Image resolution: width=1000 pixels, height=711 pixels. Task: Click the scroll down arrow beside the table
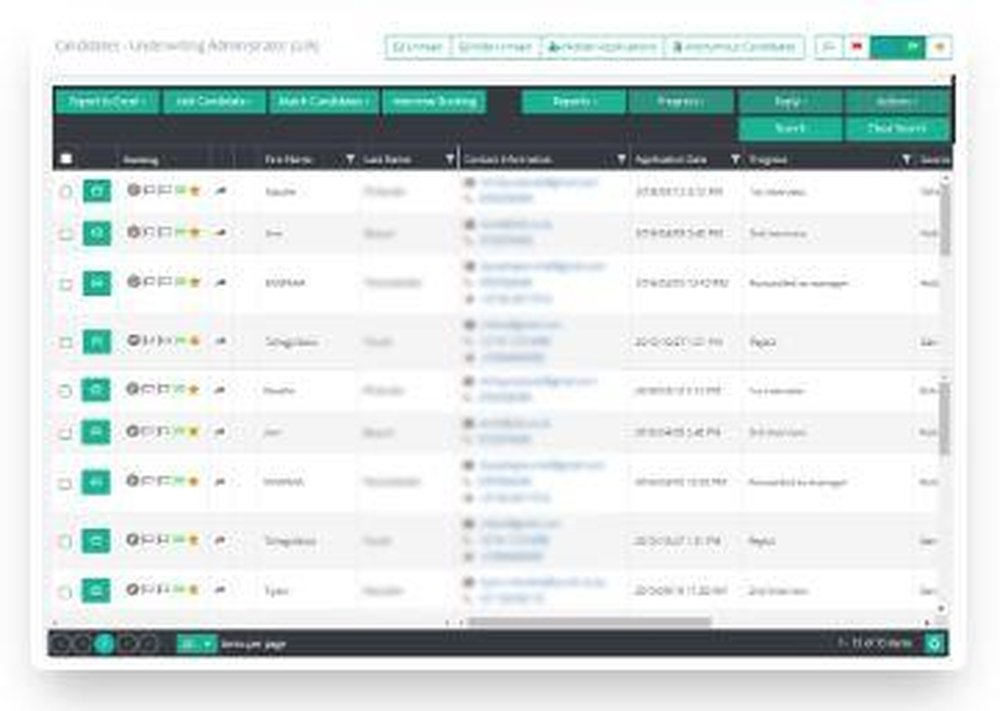coord(941,609)
